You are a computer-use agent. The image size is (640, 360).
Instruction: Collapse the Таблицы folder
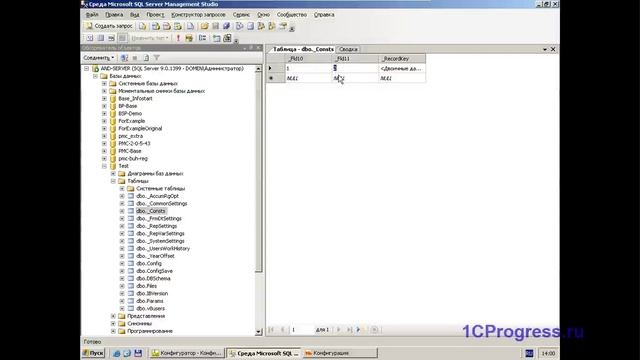[113, 181]
